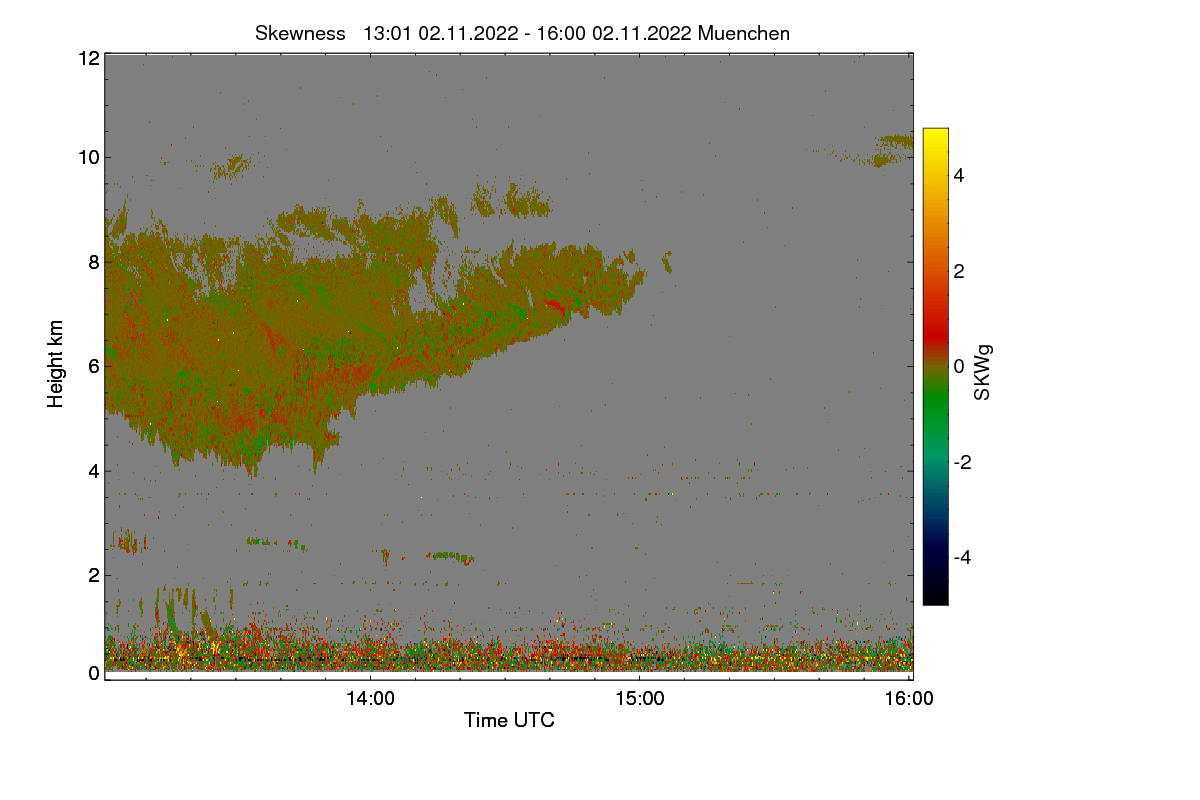
Task: Click the 15:00 time tick label
Action: tap(640, 699)
